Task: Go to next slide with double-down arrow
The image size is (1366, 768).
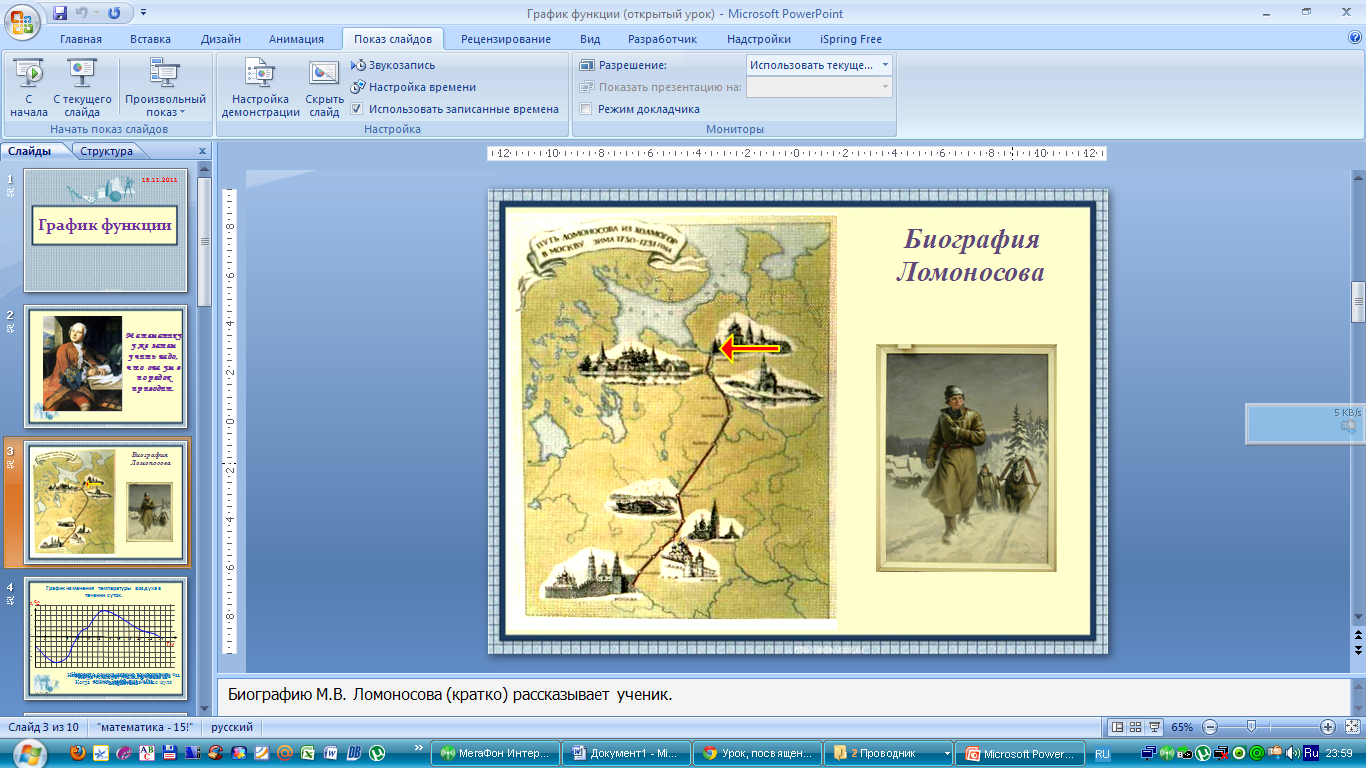Action: [1358, 650]
